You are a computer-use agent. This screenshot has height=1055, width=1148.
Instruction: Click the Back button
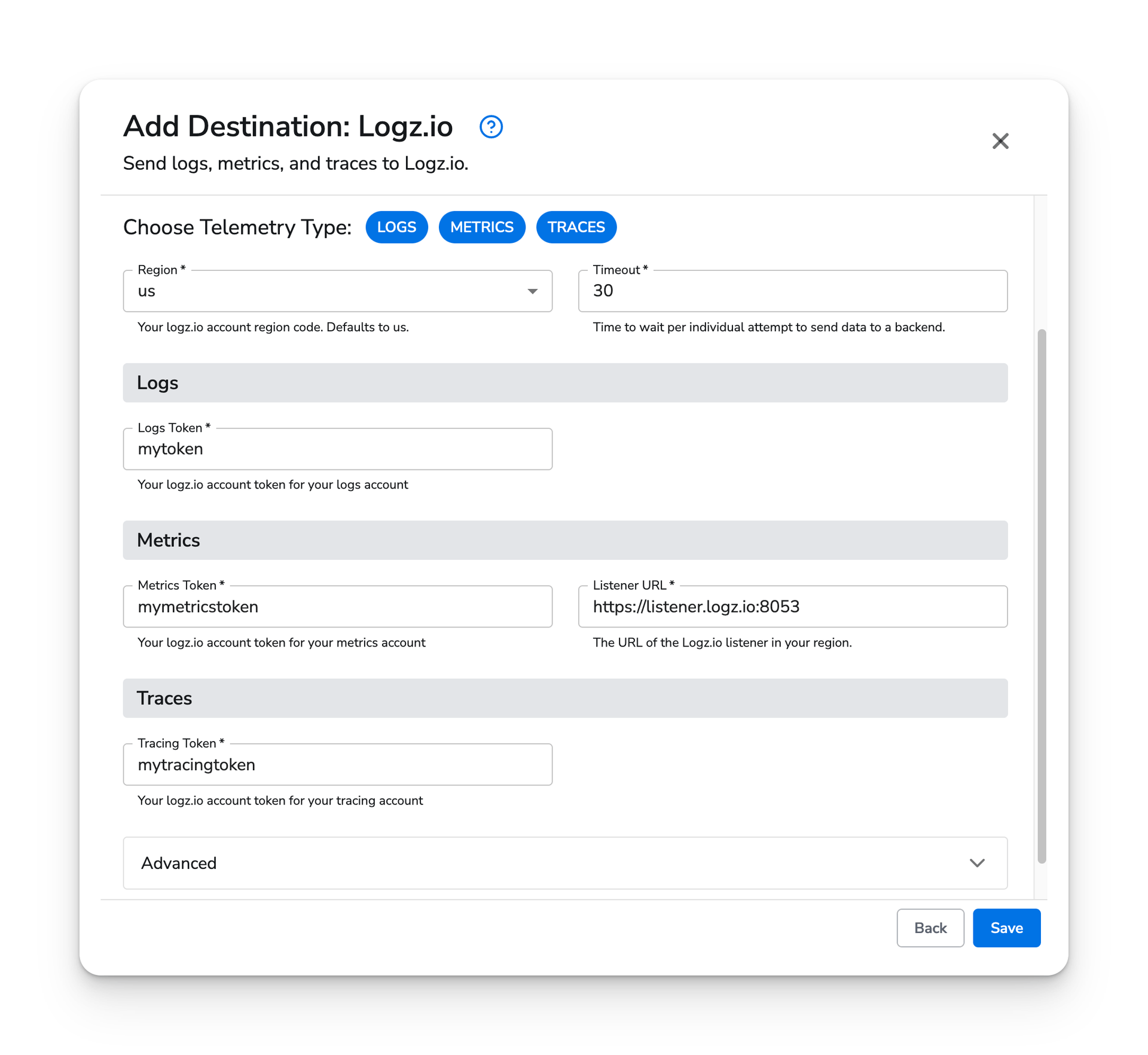point(928,928)
